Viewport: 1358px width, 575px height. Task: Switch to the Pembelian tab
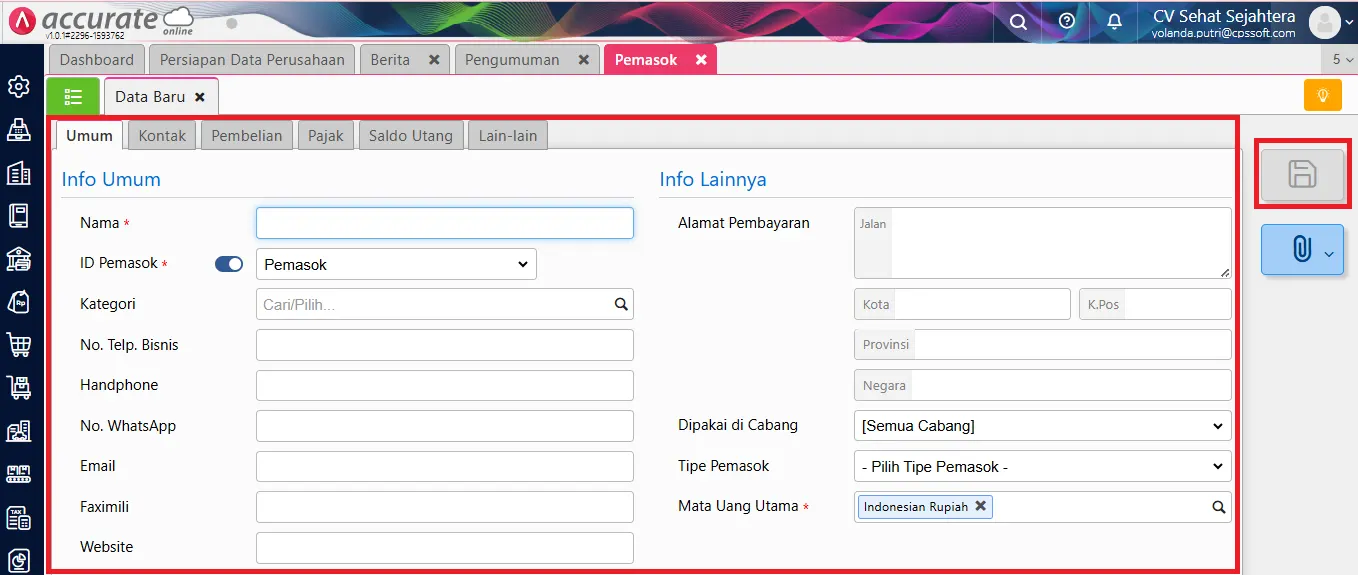tap(247, 135)
